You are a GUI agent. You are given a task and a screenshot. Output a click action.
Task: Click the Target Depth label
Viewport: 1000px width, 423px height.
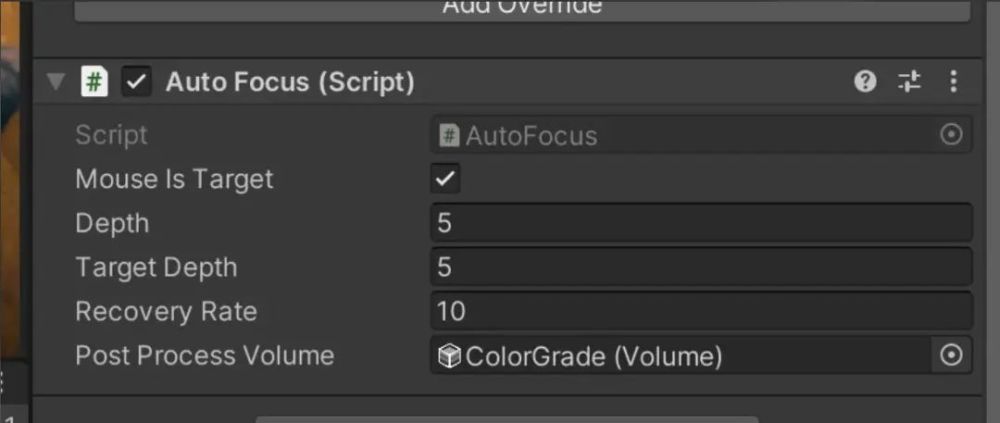156,267
